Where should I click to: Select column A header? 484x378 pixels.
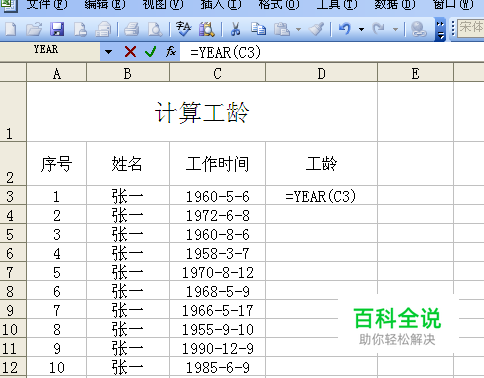click(57, 73)
